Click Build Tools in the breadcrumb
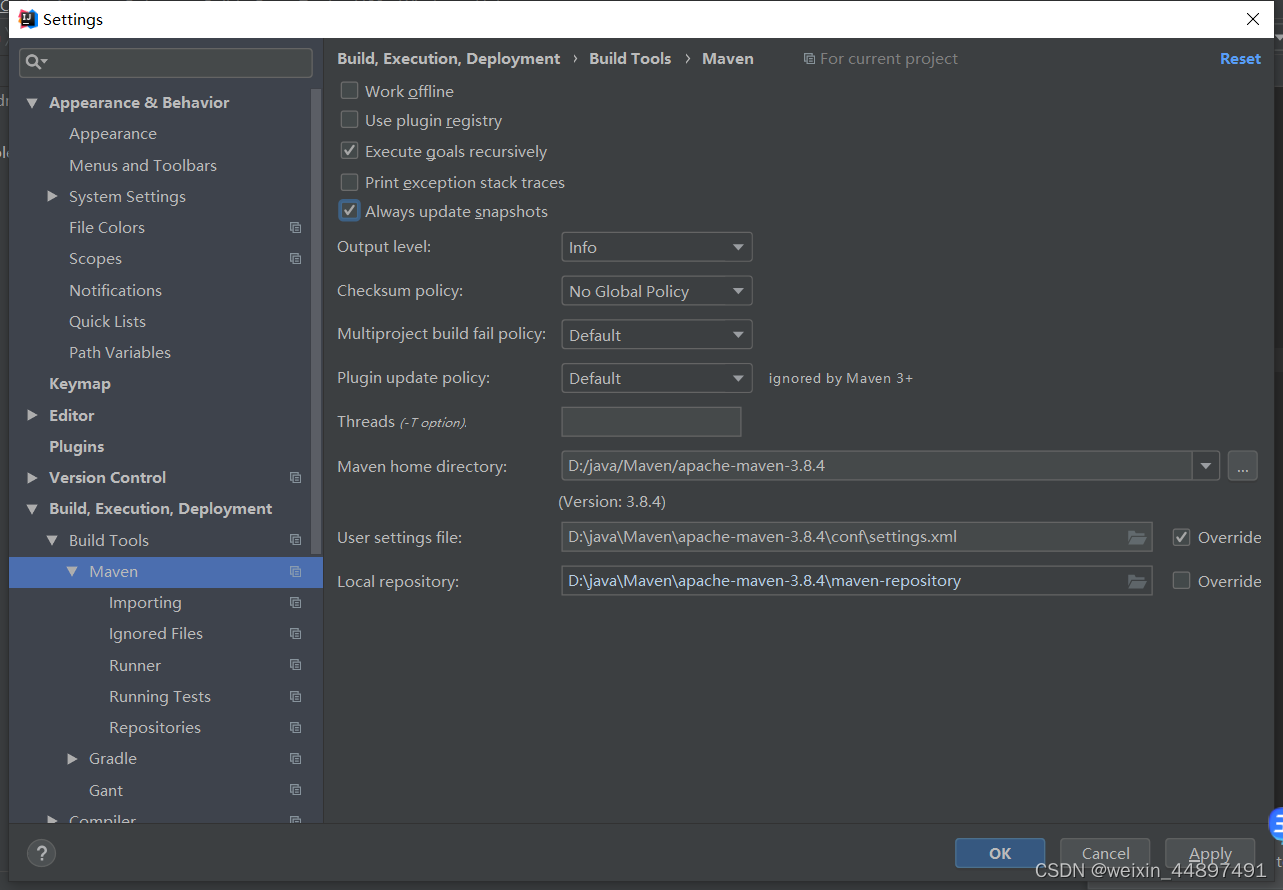This screenshot has width=1283, height=890. (x=630, y=59)
